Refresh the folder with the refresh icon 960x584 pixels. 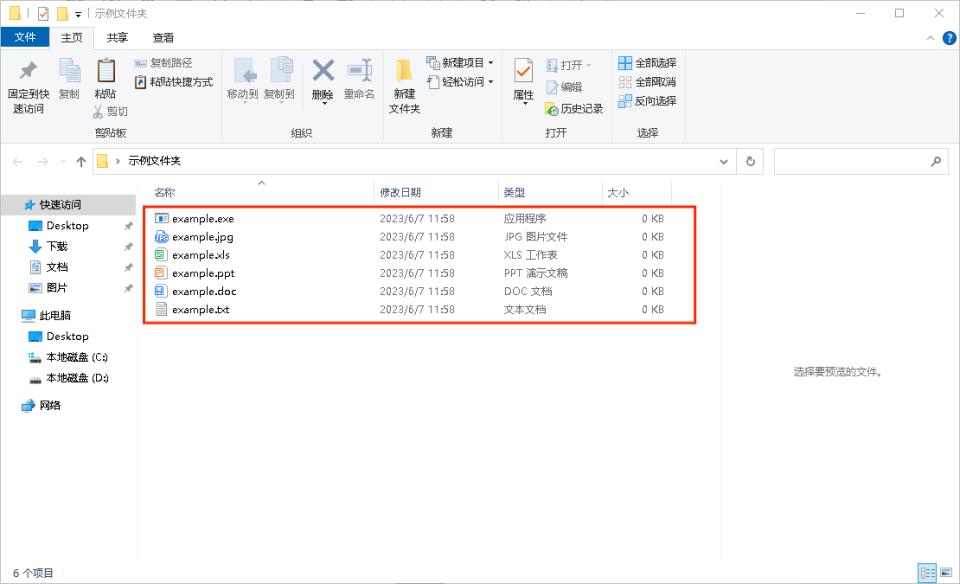(x=749, y=161)
